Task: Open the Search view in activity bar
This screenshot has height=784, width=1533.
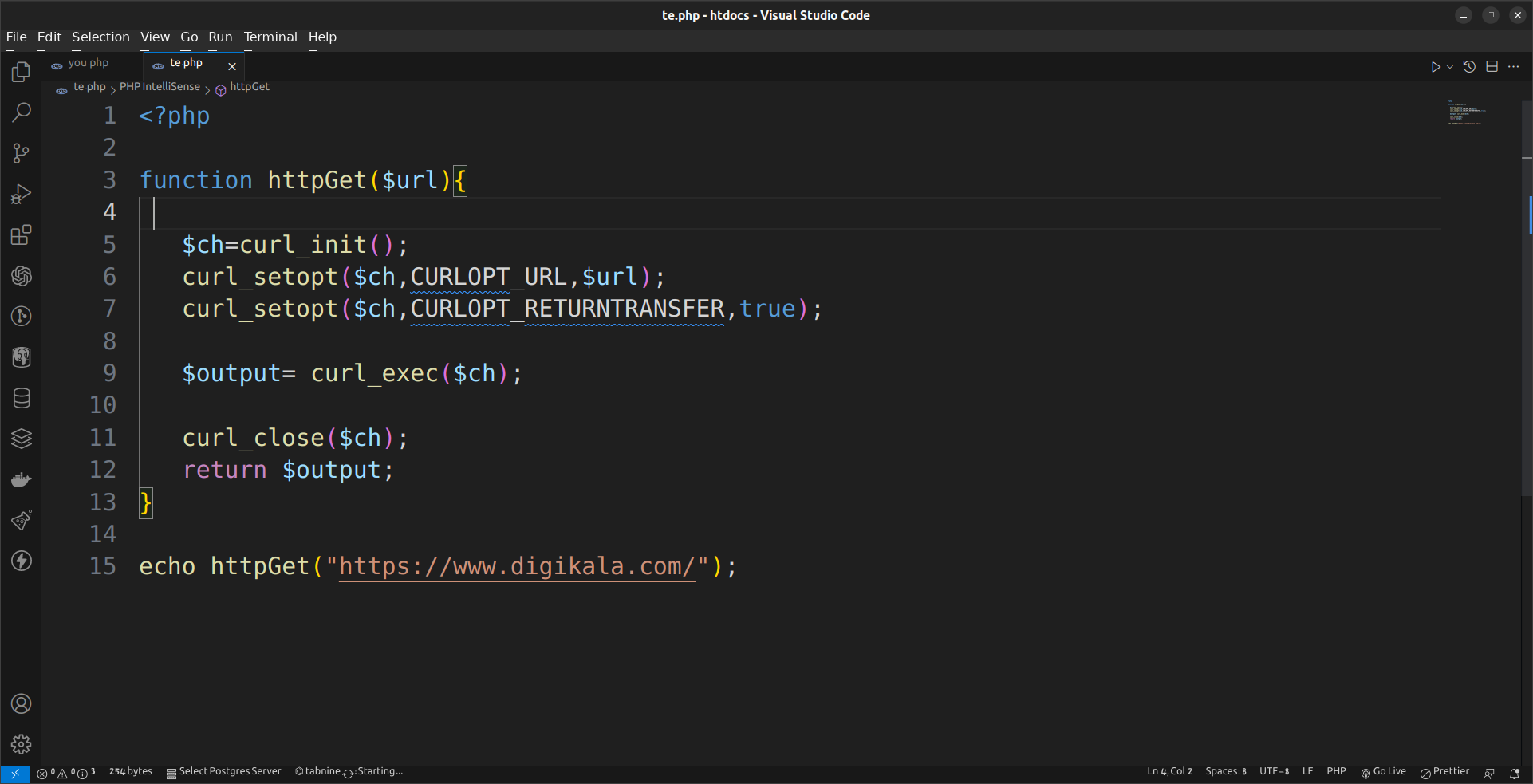Action: click(22, 112)
